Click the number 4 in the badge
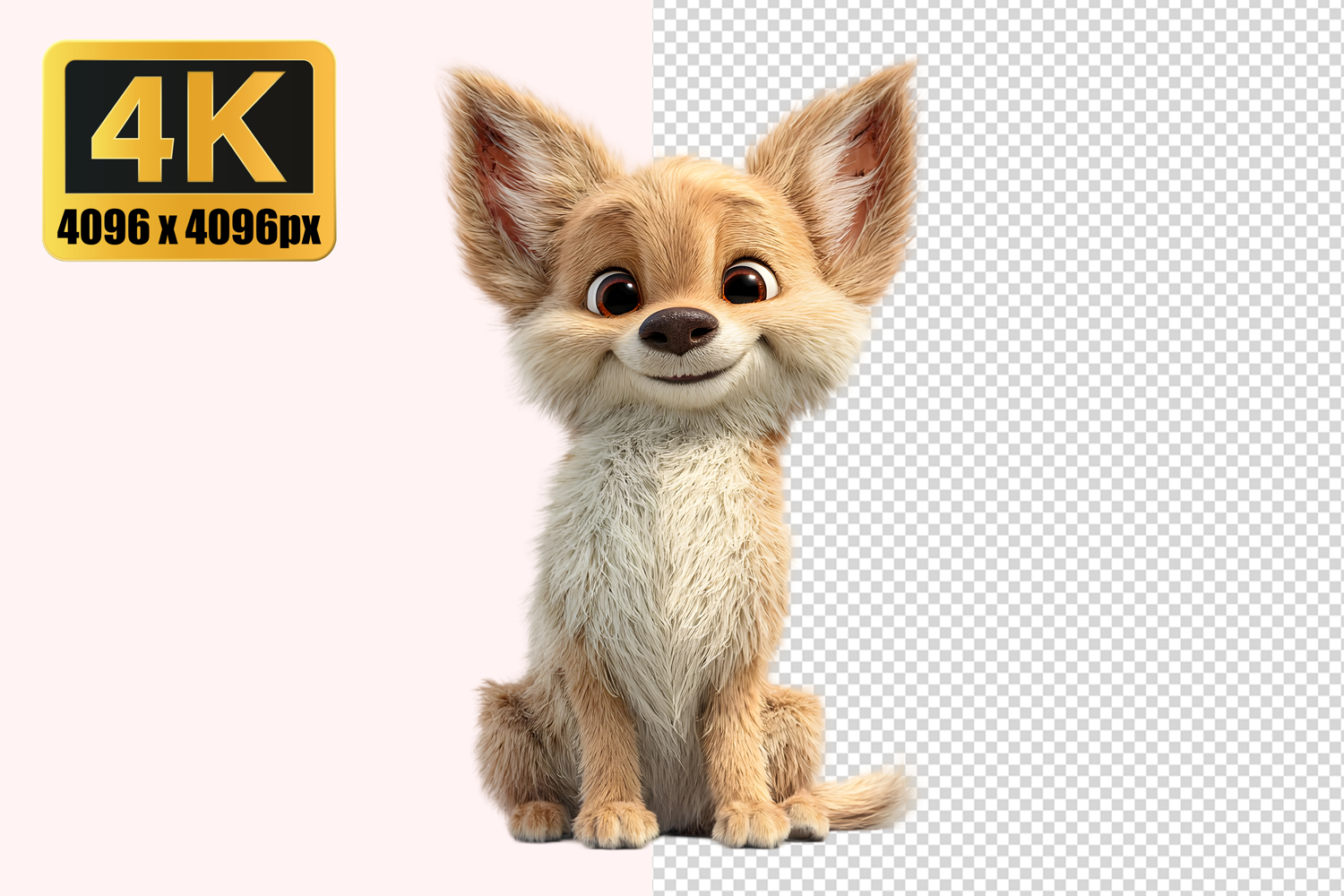 (134, 126)
